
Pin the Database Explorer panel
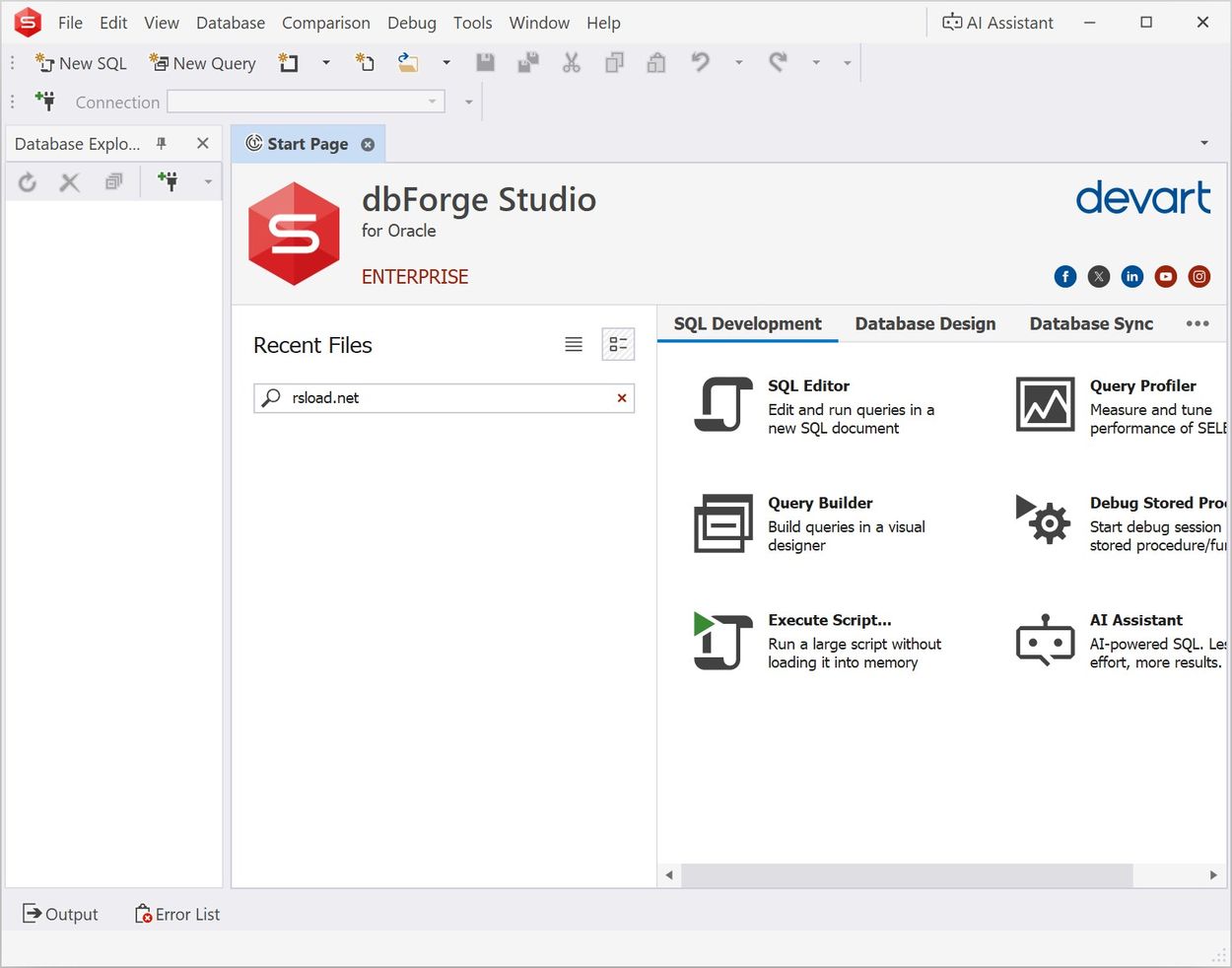pyautogui.click(x=161, y=143)
